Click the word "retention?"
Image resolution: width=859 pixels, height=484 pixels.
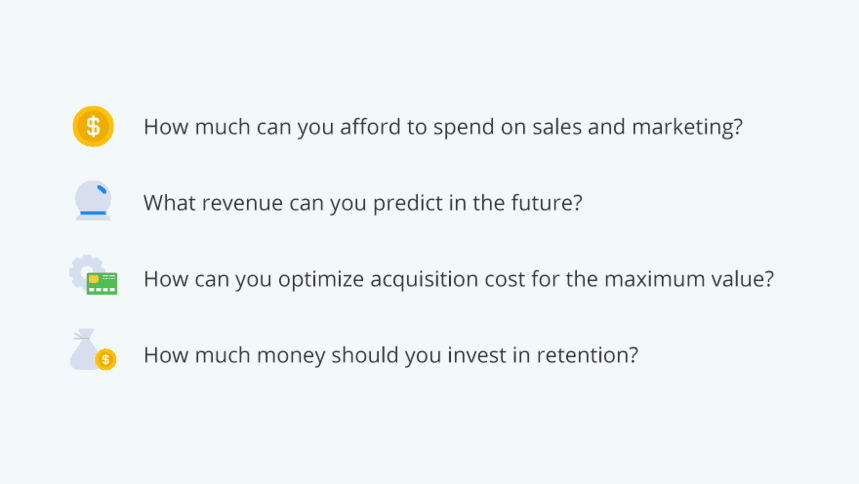[587, 355]
